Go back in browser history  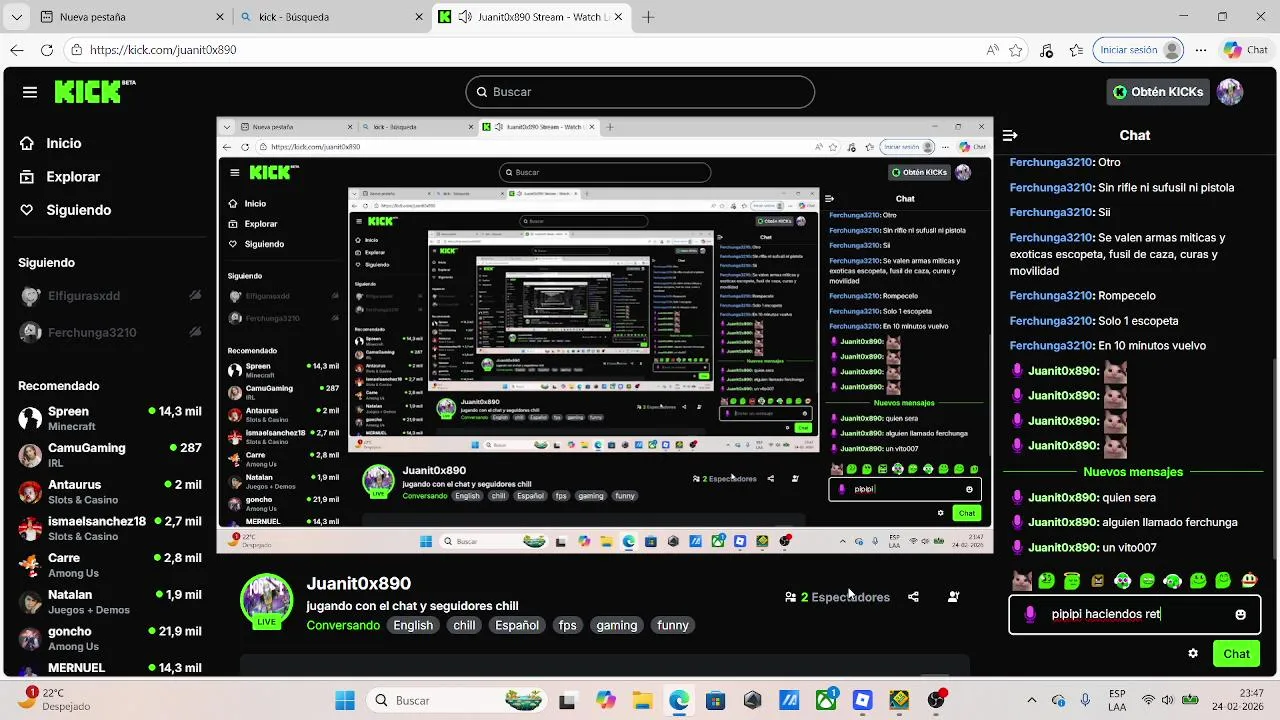[x=17, y=50]
